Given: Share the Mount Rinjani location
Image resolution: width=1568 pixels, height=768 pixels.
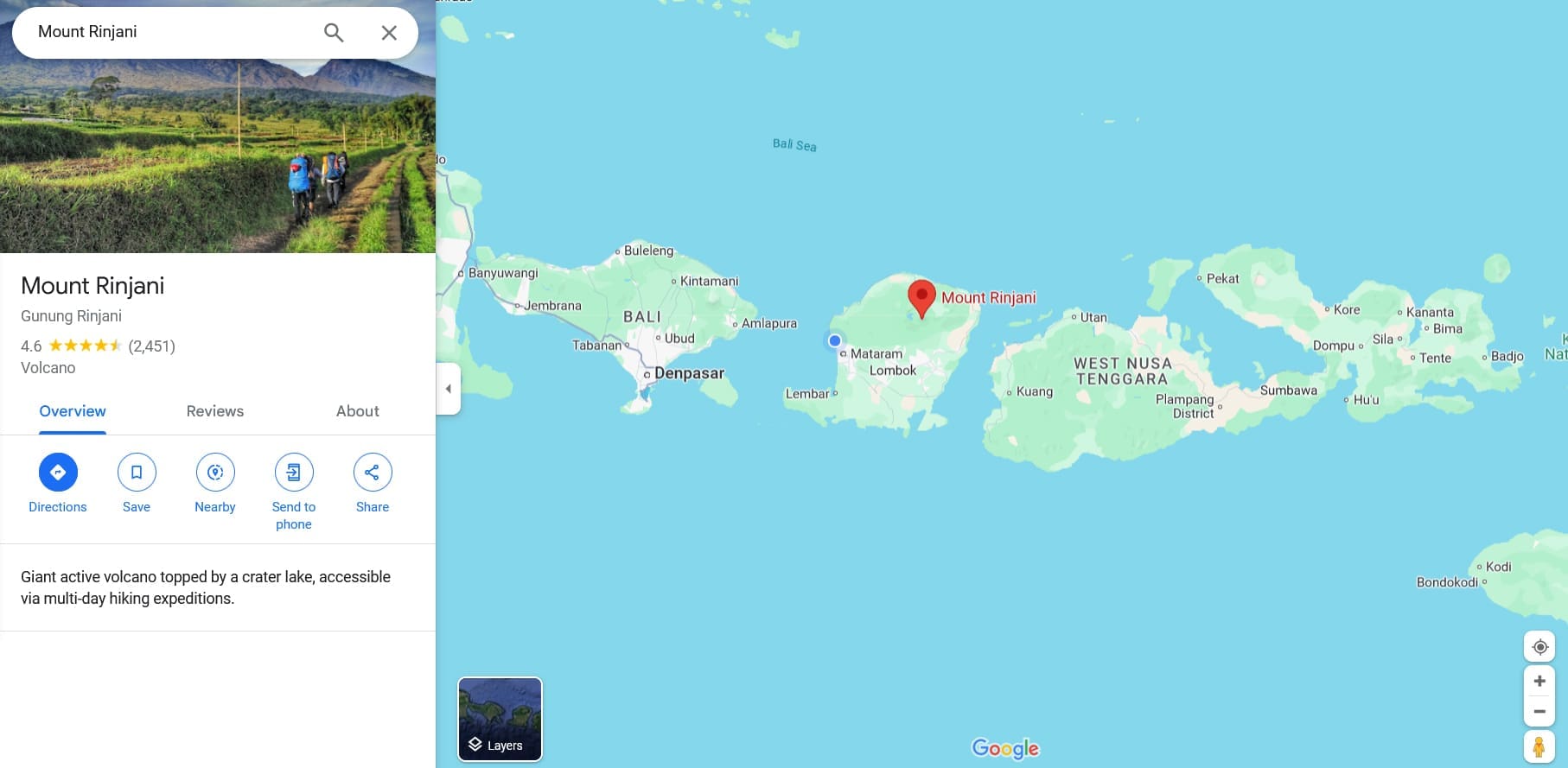Looking at the screenshot, I should (373, 484).
